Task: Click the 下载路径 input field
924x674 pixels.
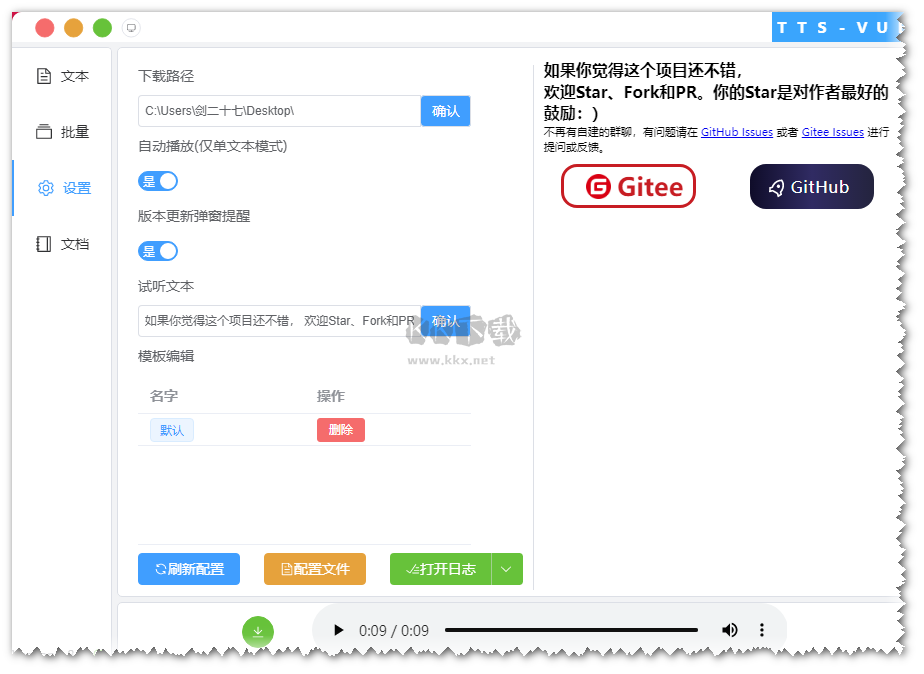Action: pos(279,111)
